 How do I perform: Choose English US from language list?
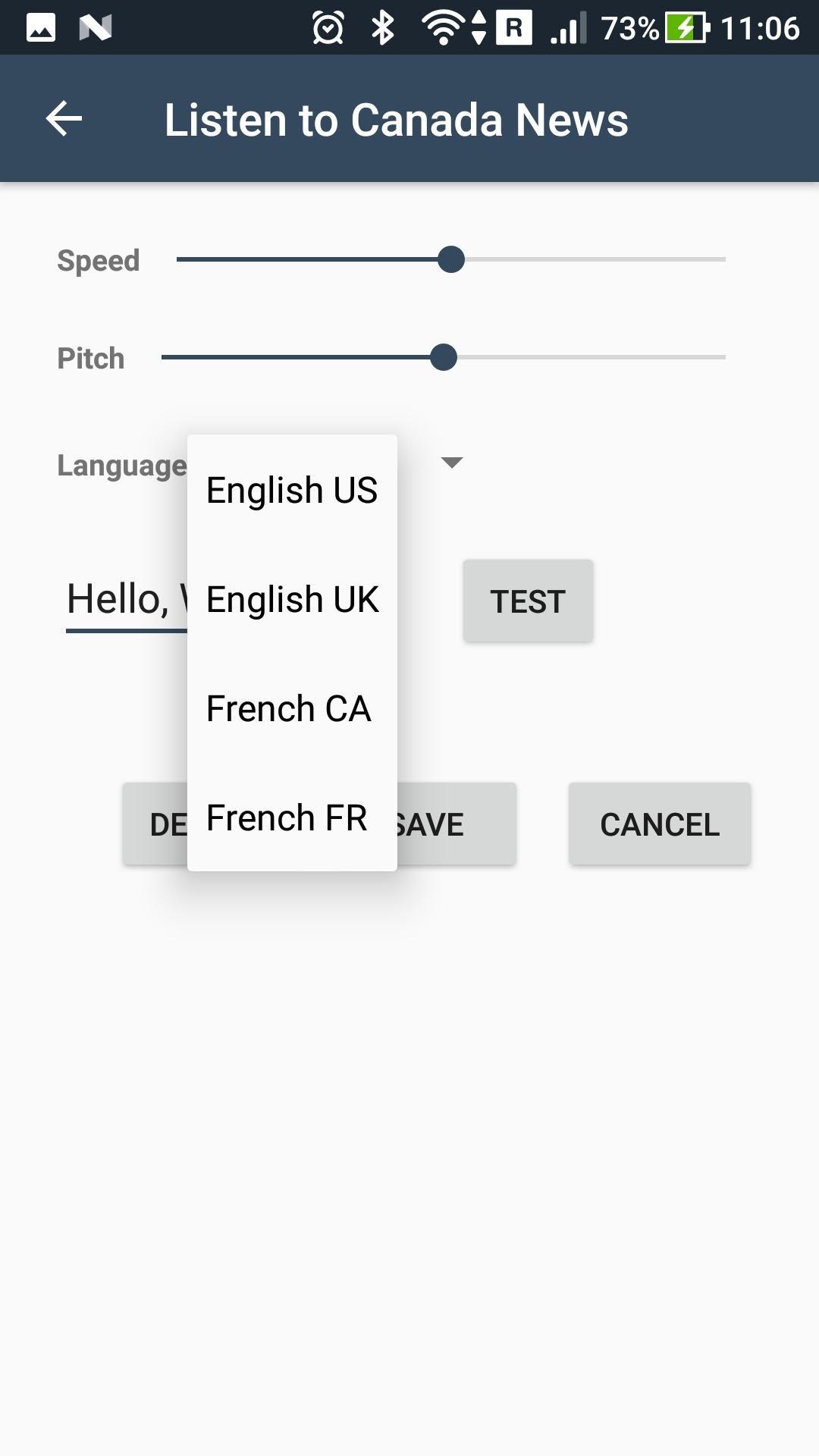pyautogui.click(x=292, y=490)
